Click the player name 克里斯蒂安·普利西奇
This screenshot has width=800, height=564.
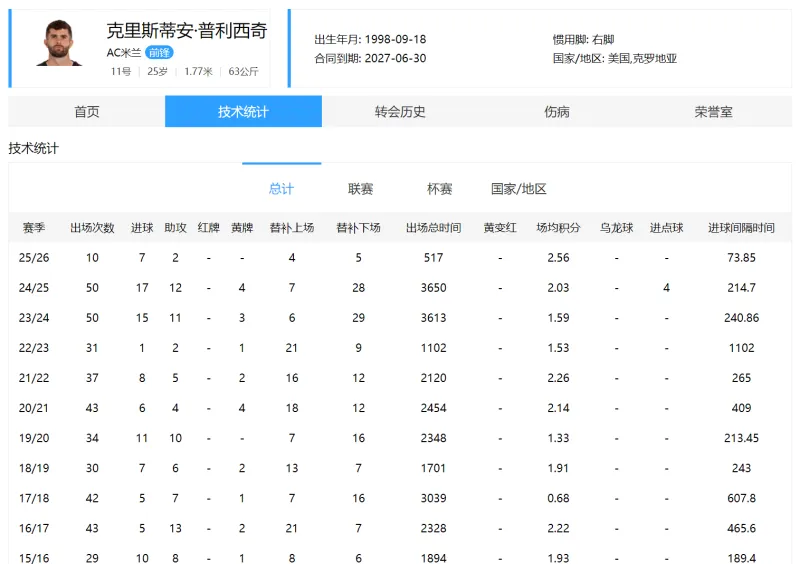coord(186,30)
